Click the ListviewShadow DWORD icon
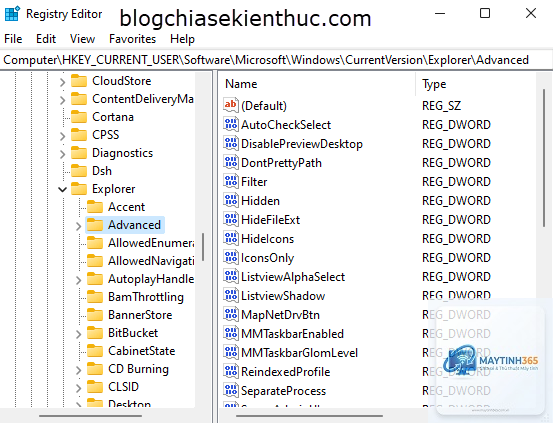Viewport: 553px width, 423px height. click(231, 296)
